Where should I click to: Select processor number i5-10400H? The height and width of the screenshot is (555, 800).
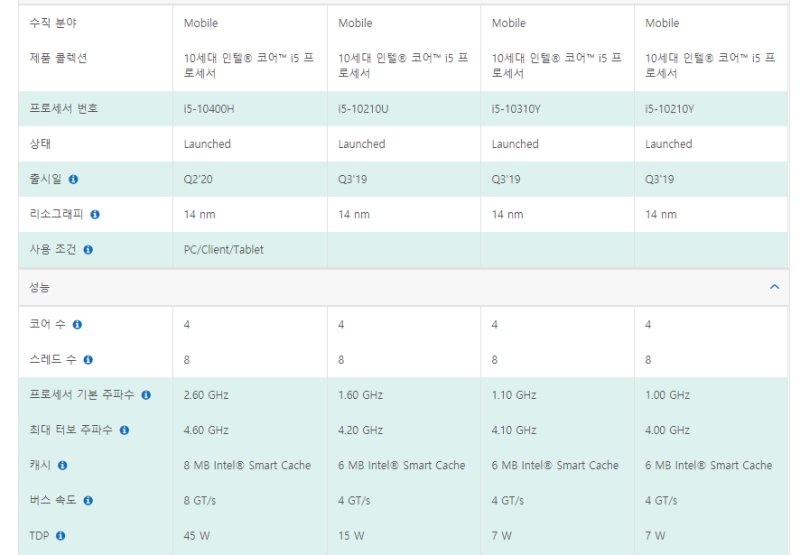[209, 109]
